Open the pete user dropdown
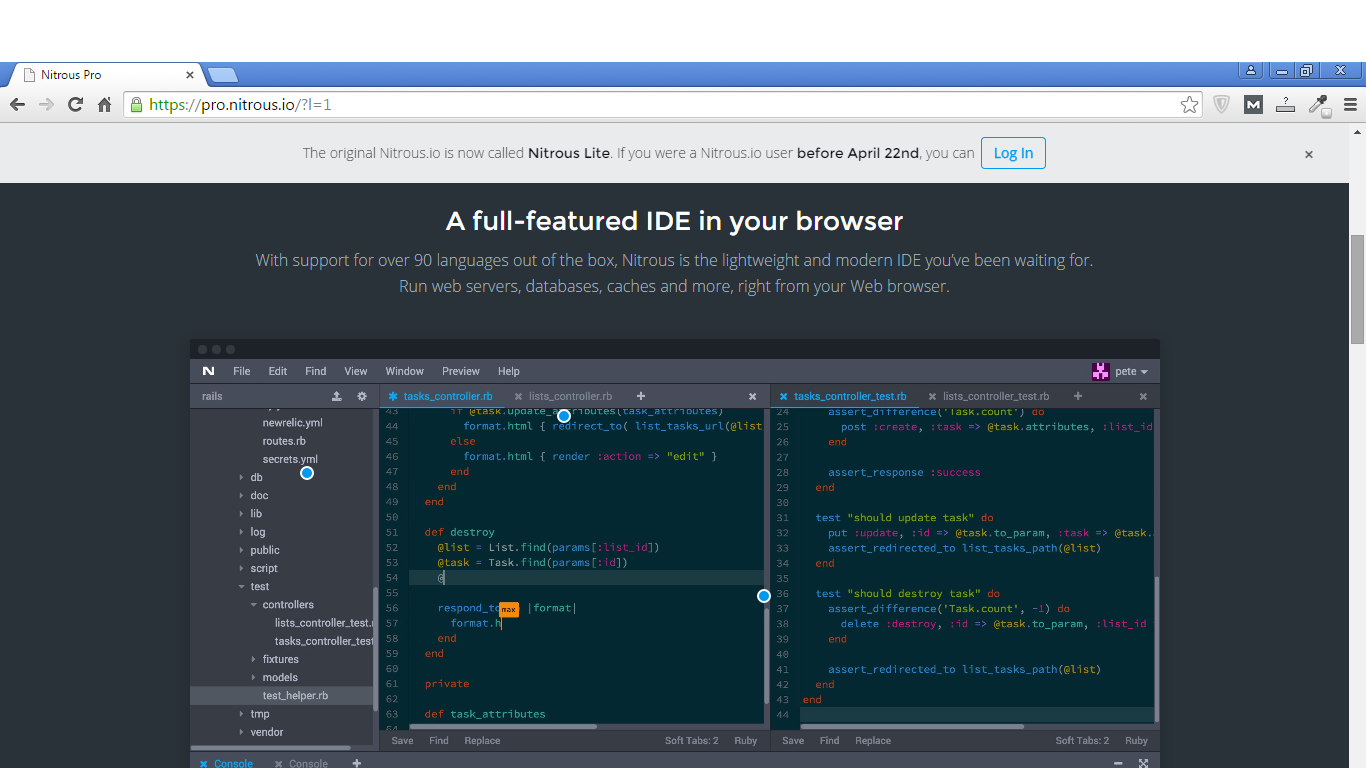This screenshot has width=1366, height=768. pyautogui.click(x=1131, y=371)
